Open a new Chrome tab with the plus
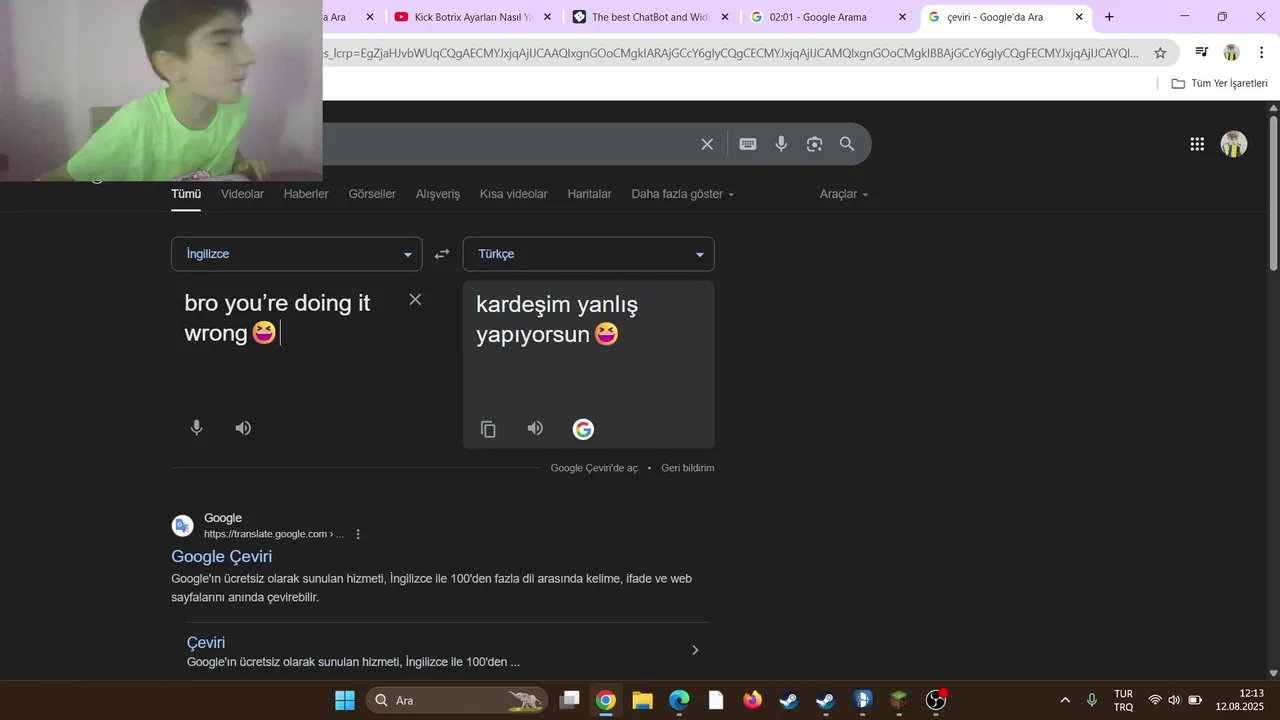This screenshot has width=1280, height=720. coord(1109,17)
